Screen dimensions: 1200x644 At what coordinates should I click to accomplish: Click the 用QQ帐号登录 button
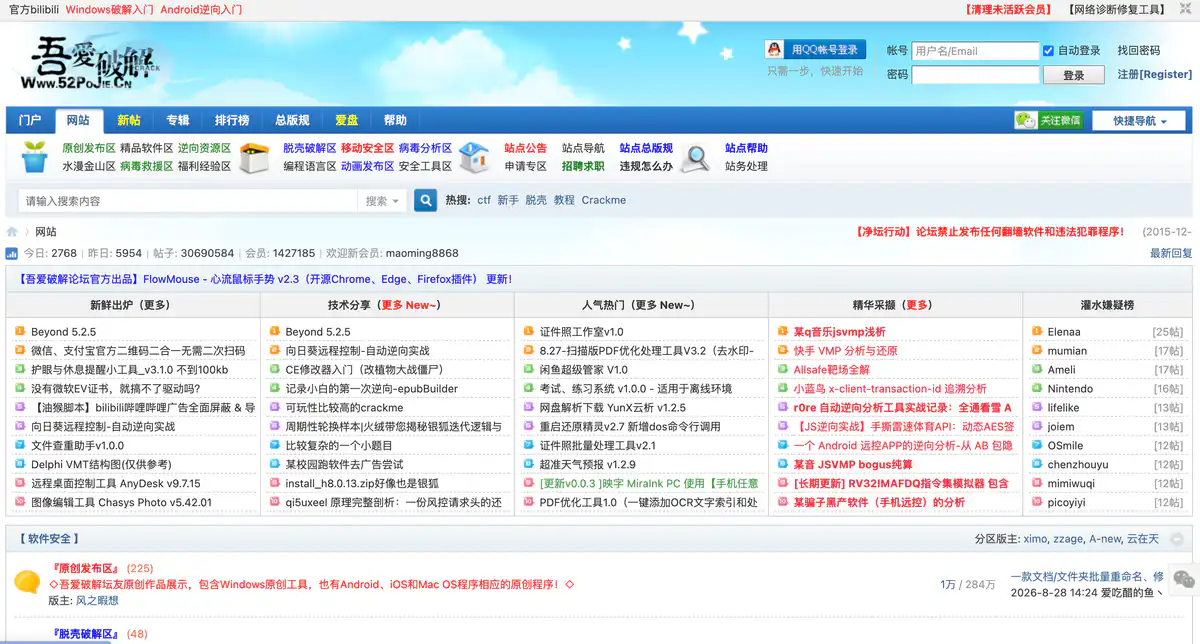coord(815,49)
